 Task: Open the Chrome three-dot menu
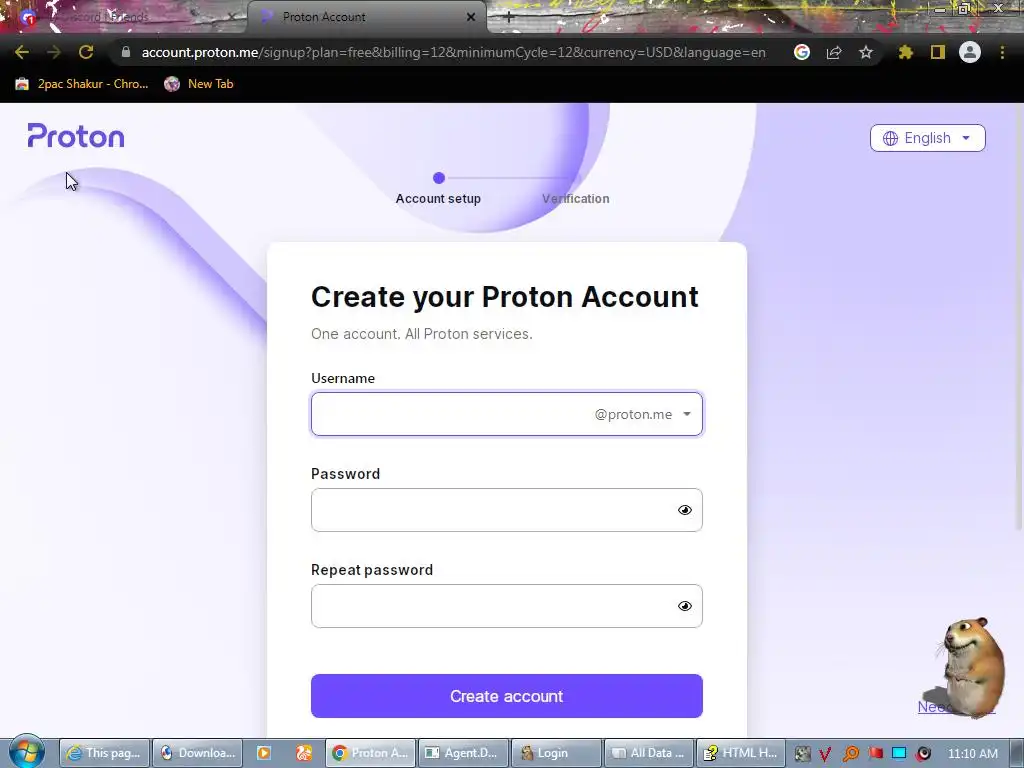click(x=1002, y=52)
